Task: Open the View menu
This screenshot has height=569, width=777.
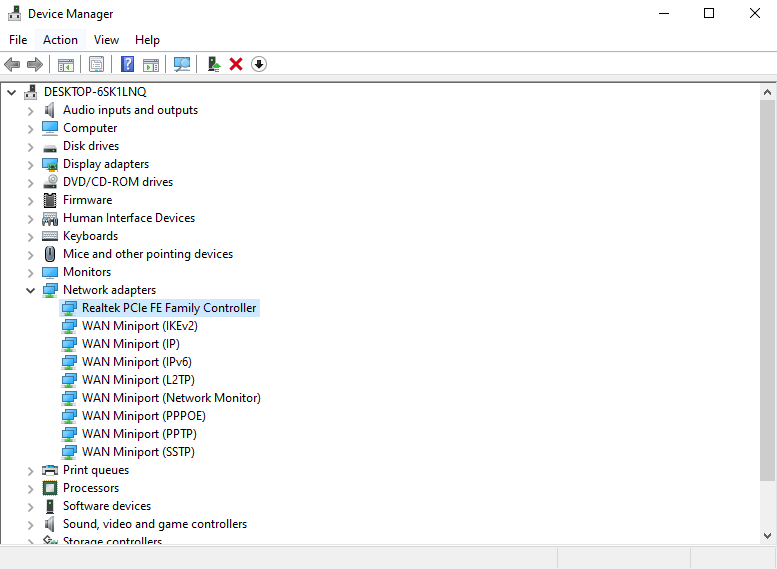Action: tap(106, 40)
